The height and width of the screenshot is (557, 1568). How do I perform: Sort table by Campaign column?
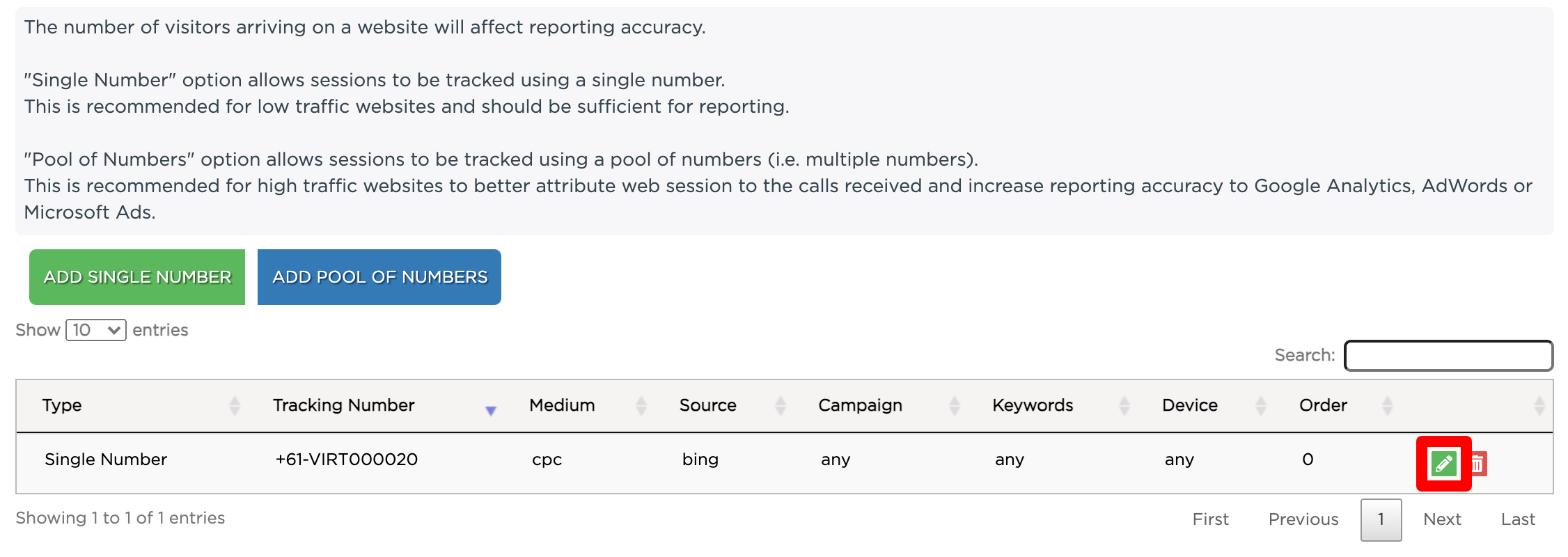click(x=954, y=405)
